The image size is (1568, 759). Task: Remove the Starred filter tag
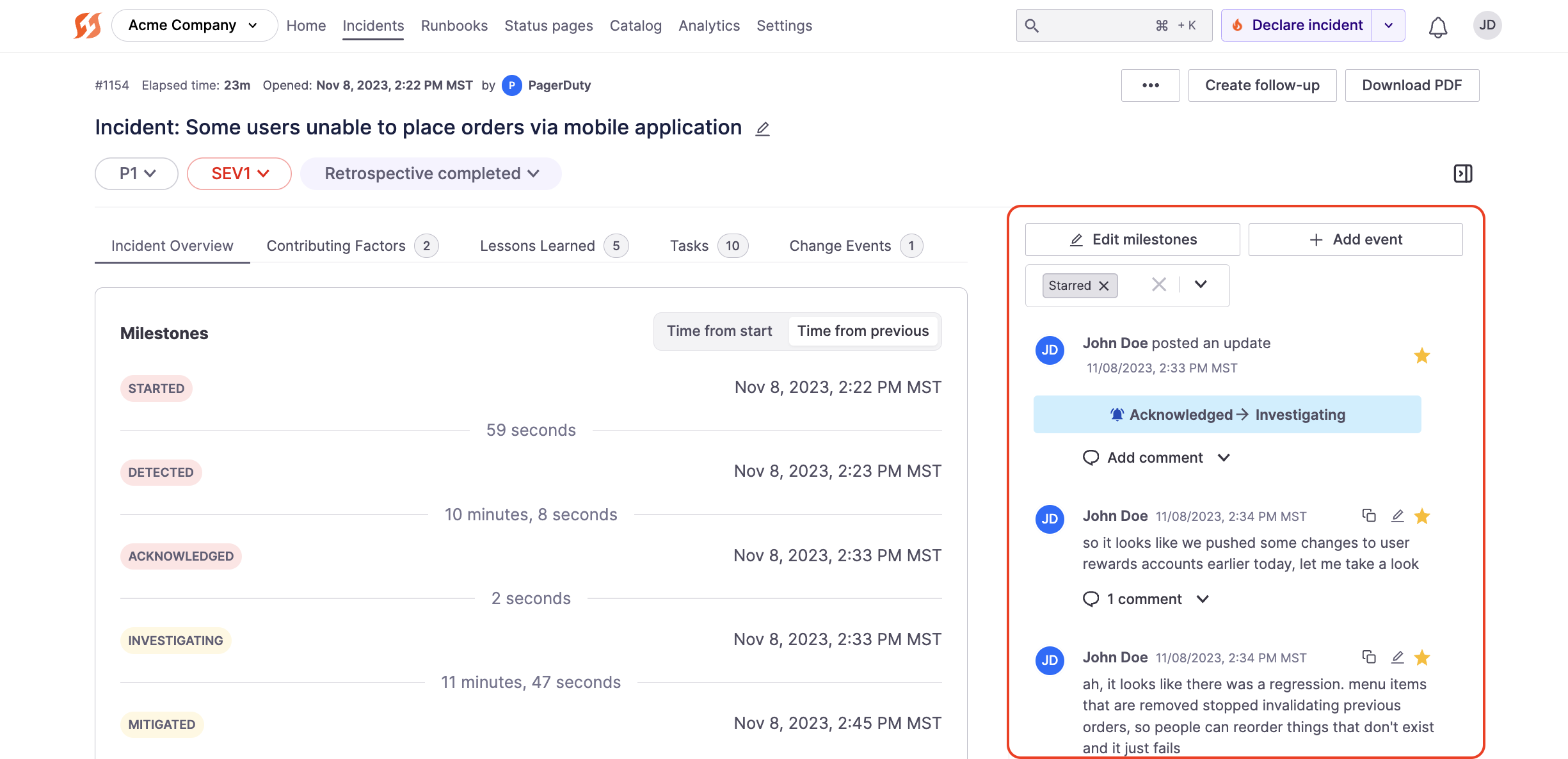click(1104, 285)
